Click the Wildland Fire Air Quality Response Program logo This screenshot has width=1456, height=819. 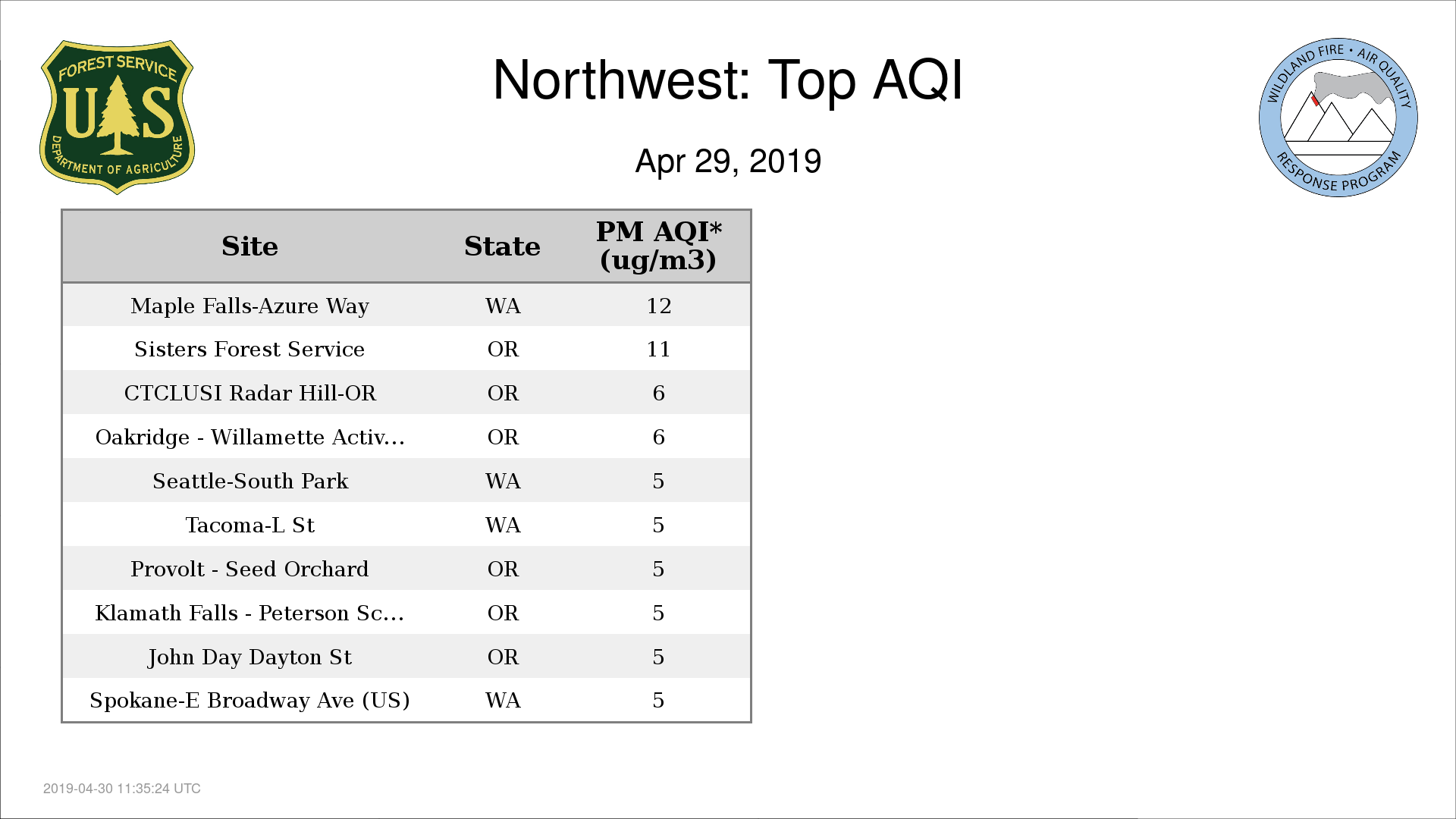tap(1338, 118)
